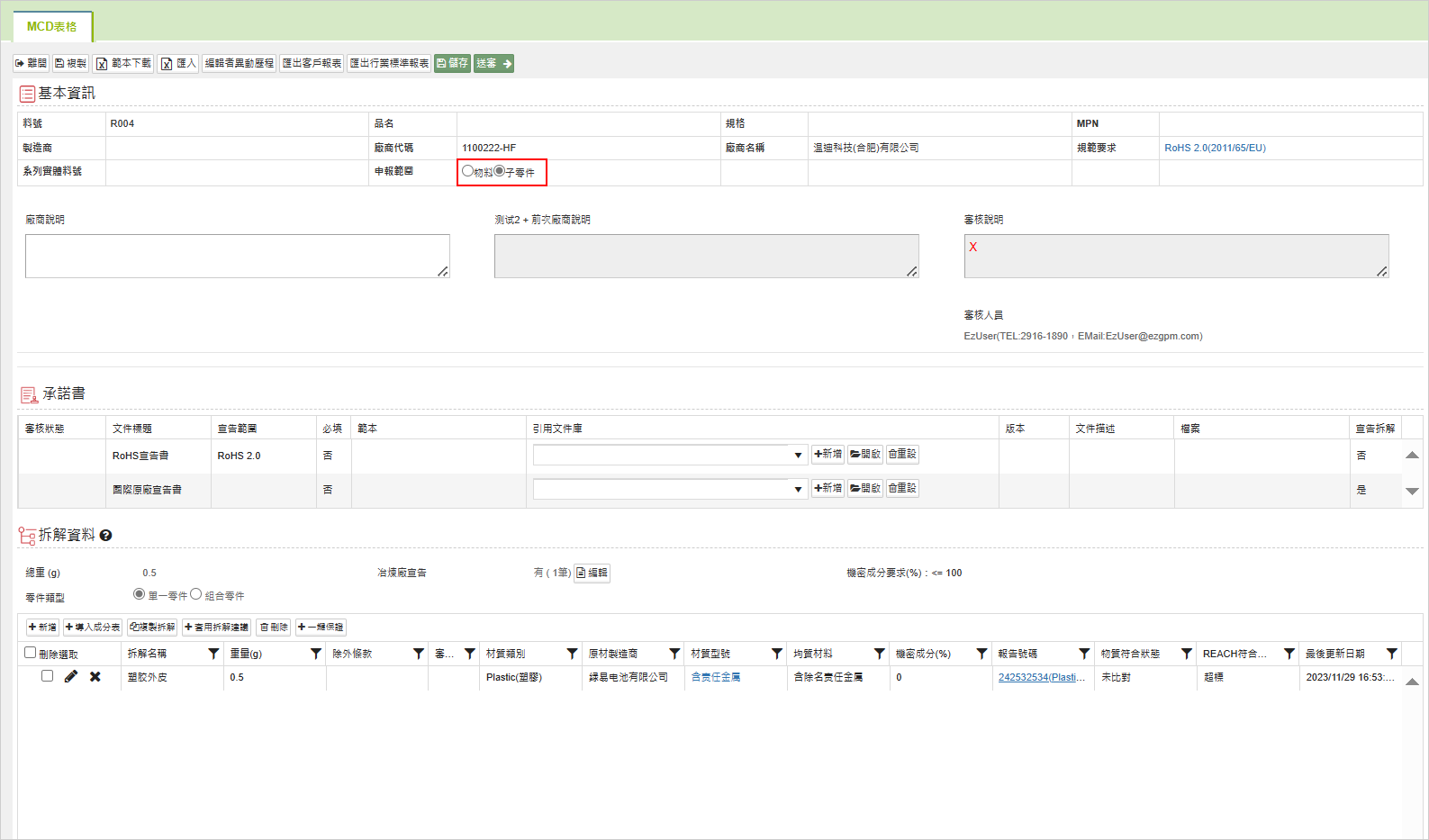Open the filter on REACH符合 column
The height and width of the screenshot is (840, 1429).
click(x=1289, y=654)
